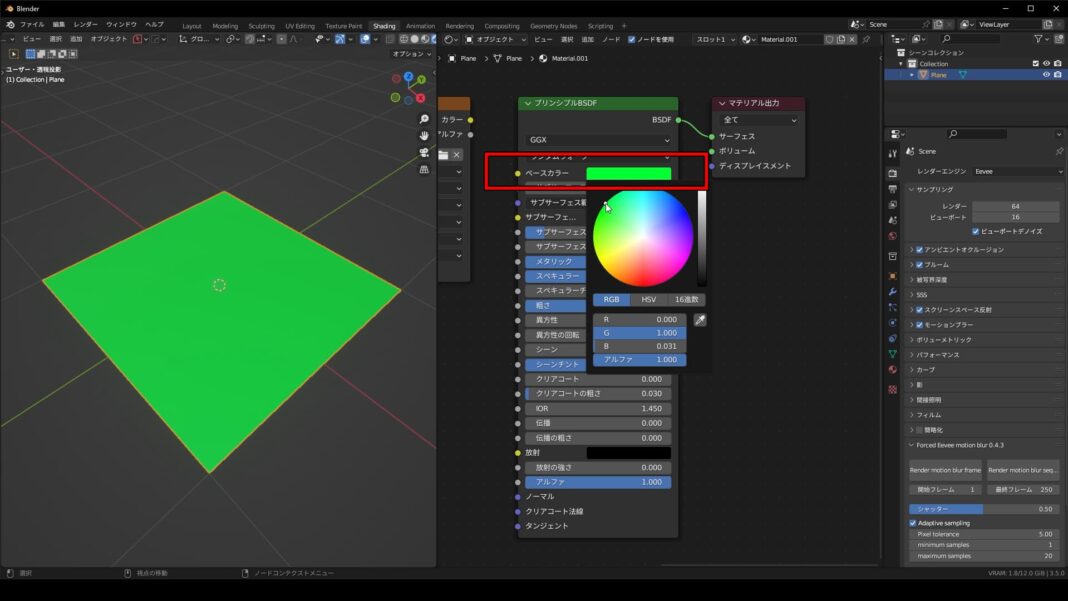This screenshot has width=1068, height=601.
Task: Switch to the Animation workspace tab
Action: click(x=418, y=26)
